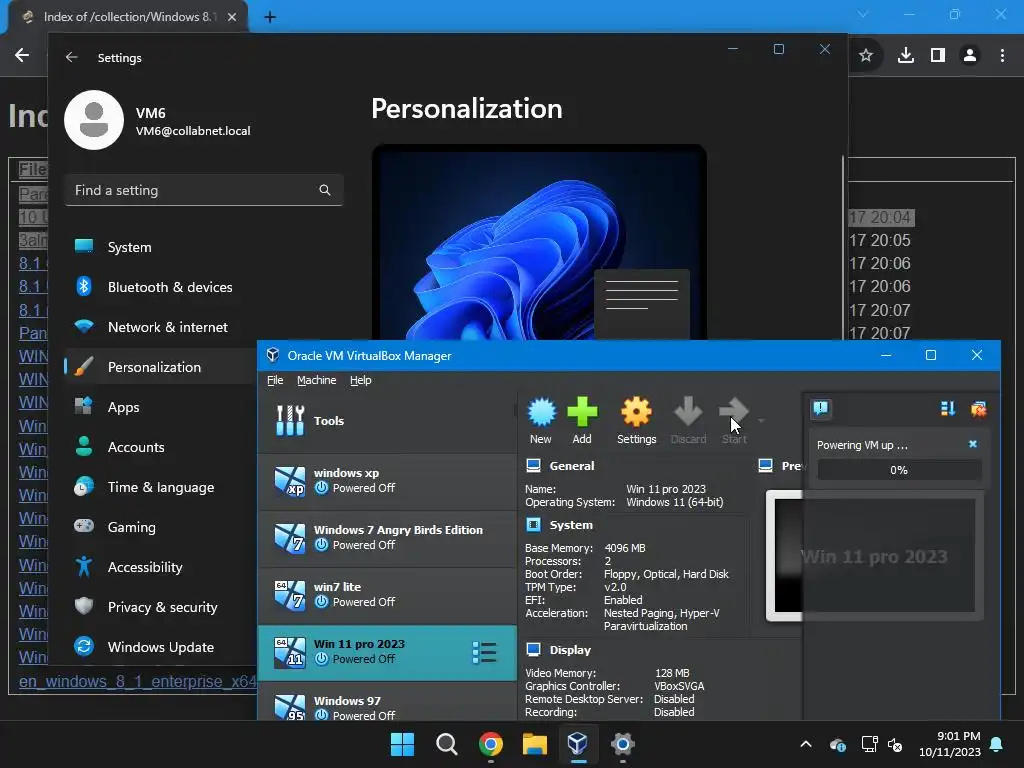The height and width of the screenshot is (768, 1024).
Task: Open the File menu in VirtualBox
Action: (275, 380)
